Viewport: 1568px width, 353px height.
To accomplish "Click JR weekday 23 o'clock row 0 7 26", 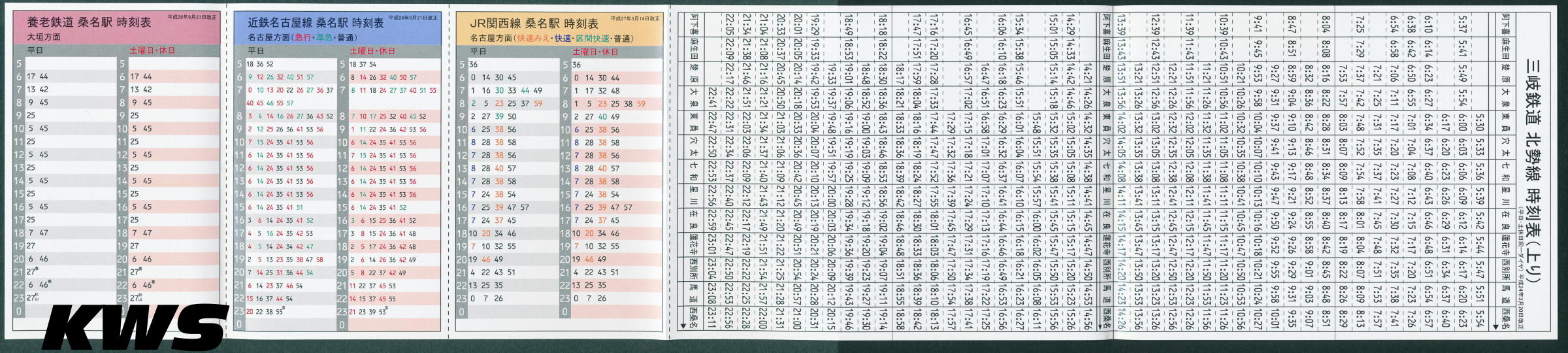I will 487,298.
